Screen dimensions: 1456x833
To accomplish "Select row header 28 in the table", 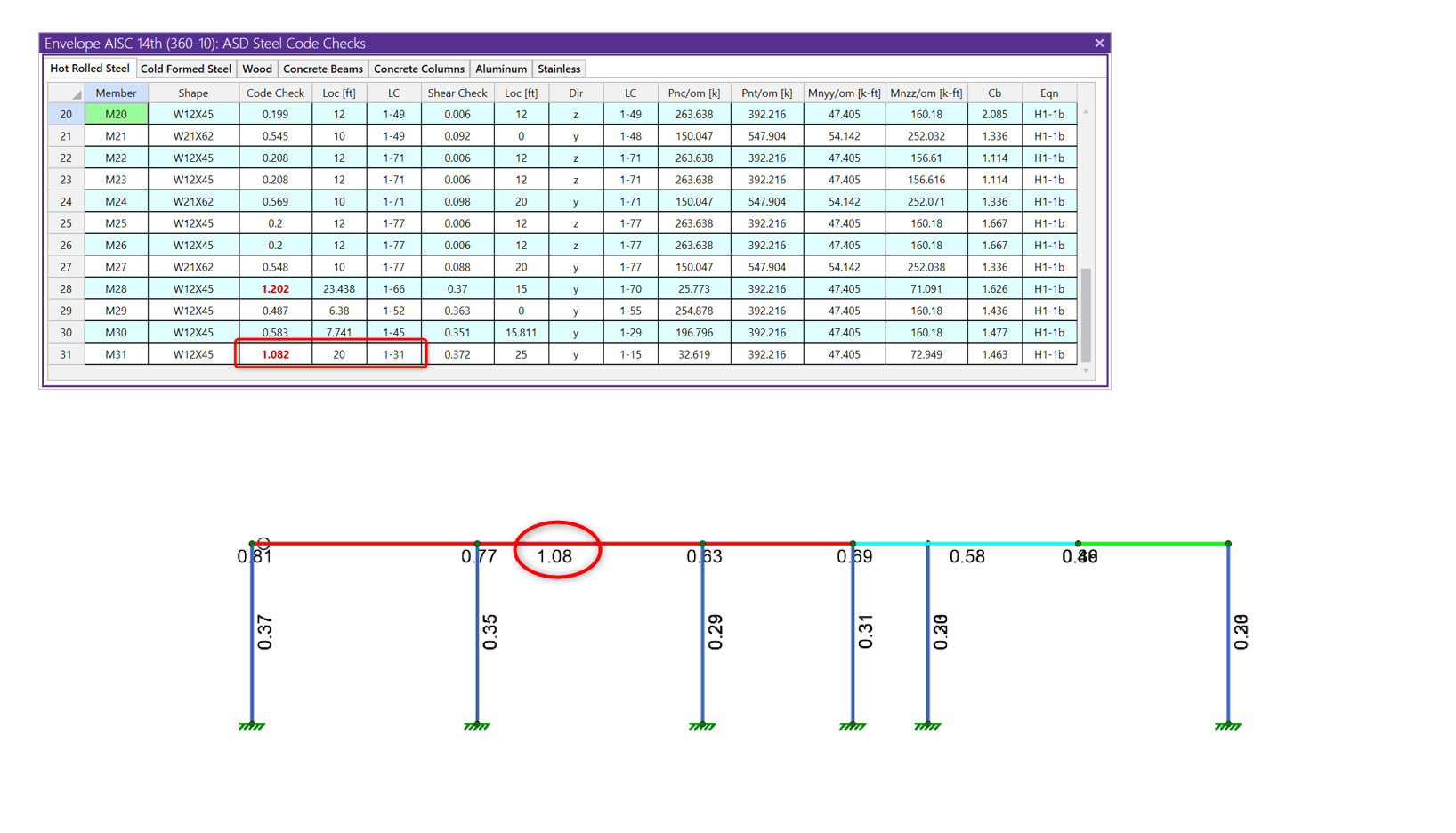I will click(x=66, y=288).
